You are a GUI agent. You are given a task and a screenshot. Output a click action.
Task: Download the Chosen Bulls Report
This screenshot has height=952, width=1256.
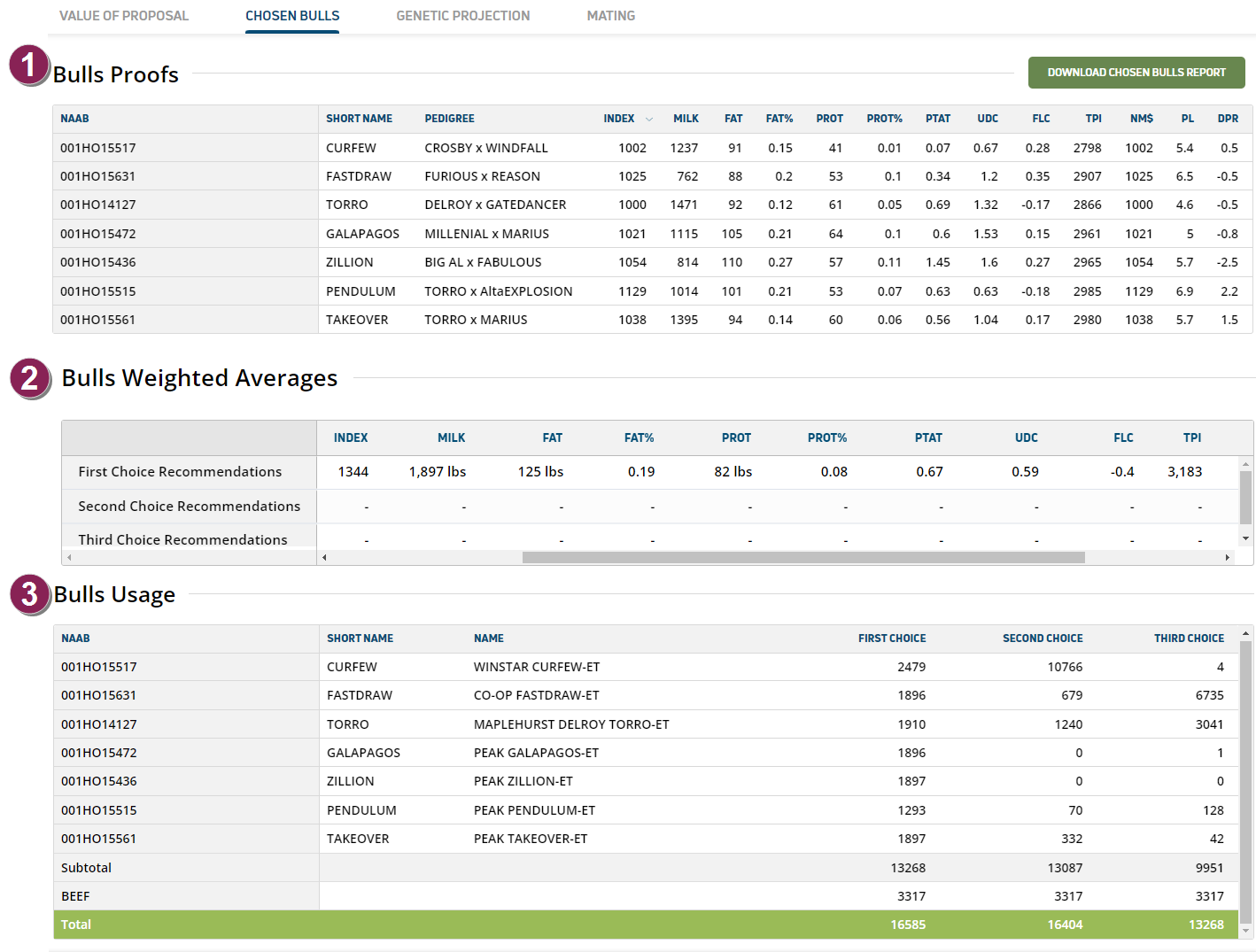coord(1136,73)
